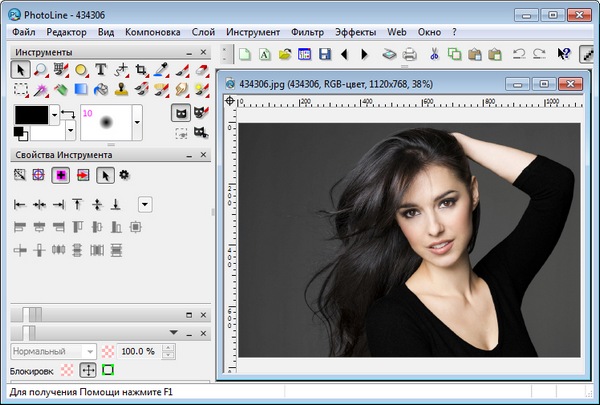Select the rectangular marquee selection tool

[21, 90]
